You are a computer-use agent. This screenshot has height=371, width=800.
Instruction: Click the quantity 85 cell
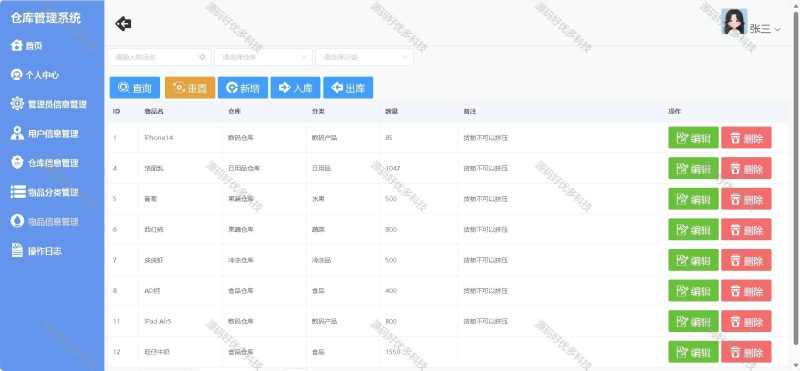pos(389,138)
